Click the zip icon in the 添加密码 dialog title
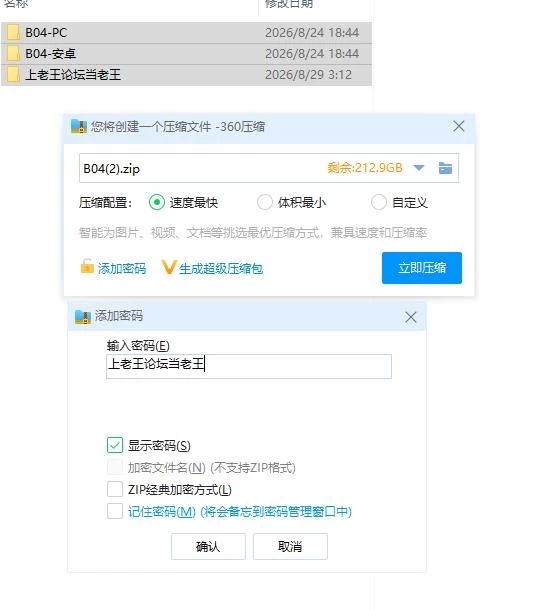Screen dimensions: 554x610 click(83, 317)
